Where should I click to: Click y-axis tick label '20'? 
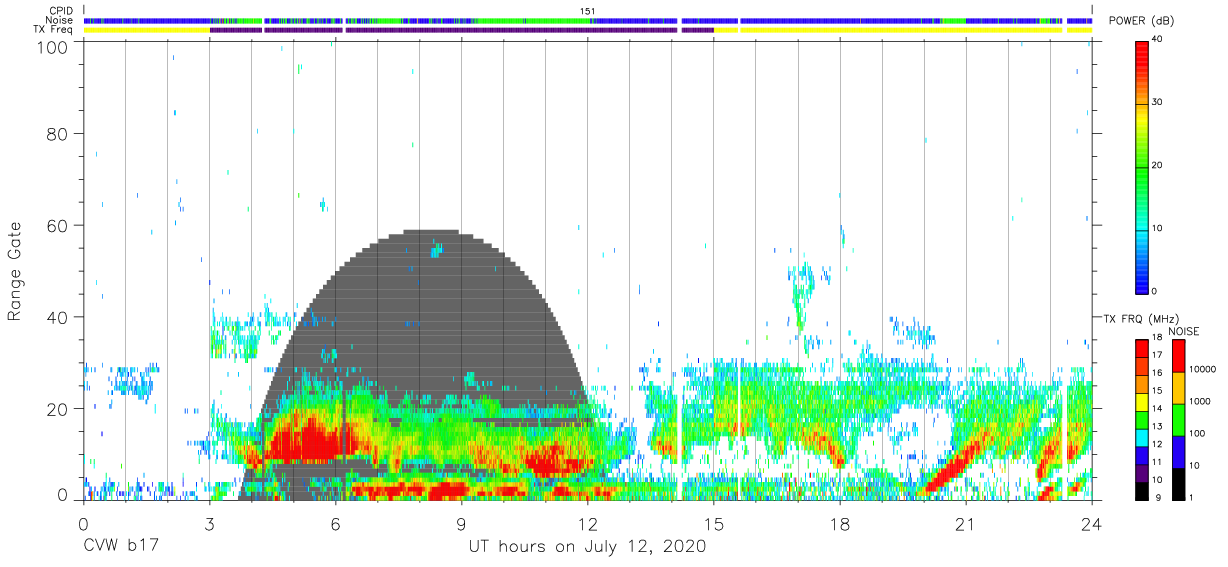click(57, 409)
